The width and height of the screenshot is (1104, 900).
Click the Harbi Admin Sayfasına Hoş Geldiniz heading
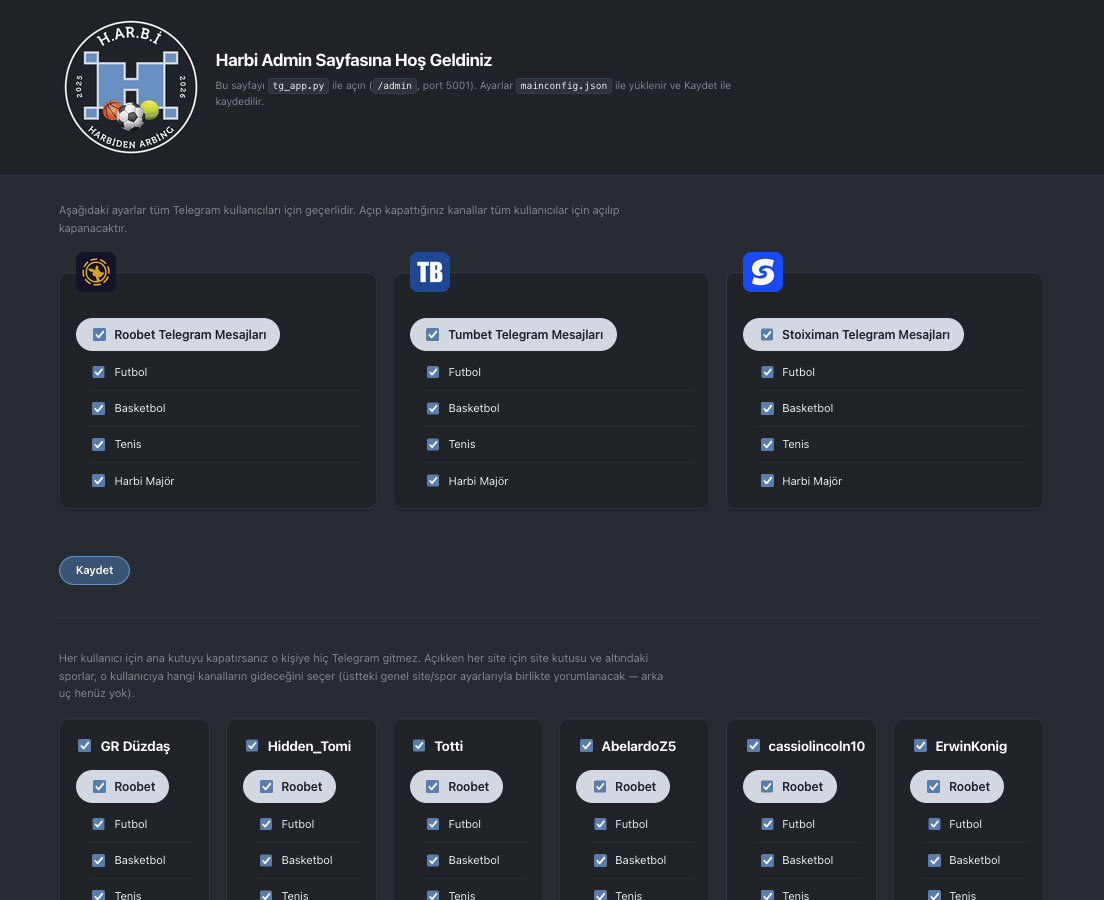(x=353, y=60)
